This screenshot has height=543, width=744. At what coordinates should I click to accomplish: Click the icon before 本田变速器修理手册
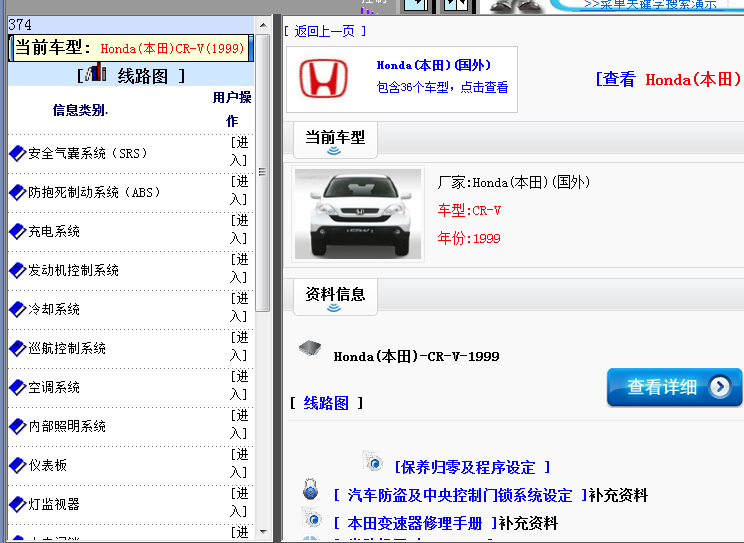[x=313, y=518]
